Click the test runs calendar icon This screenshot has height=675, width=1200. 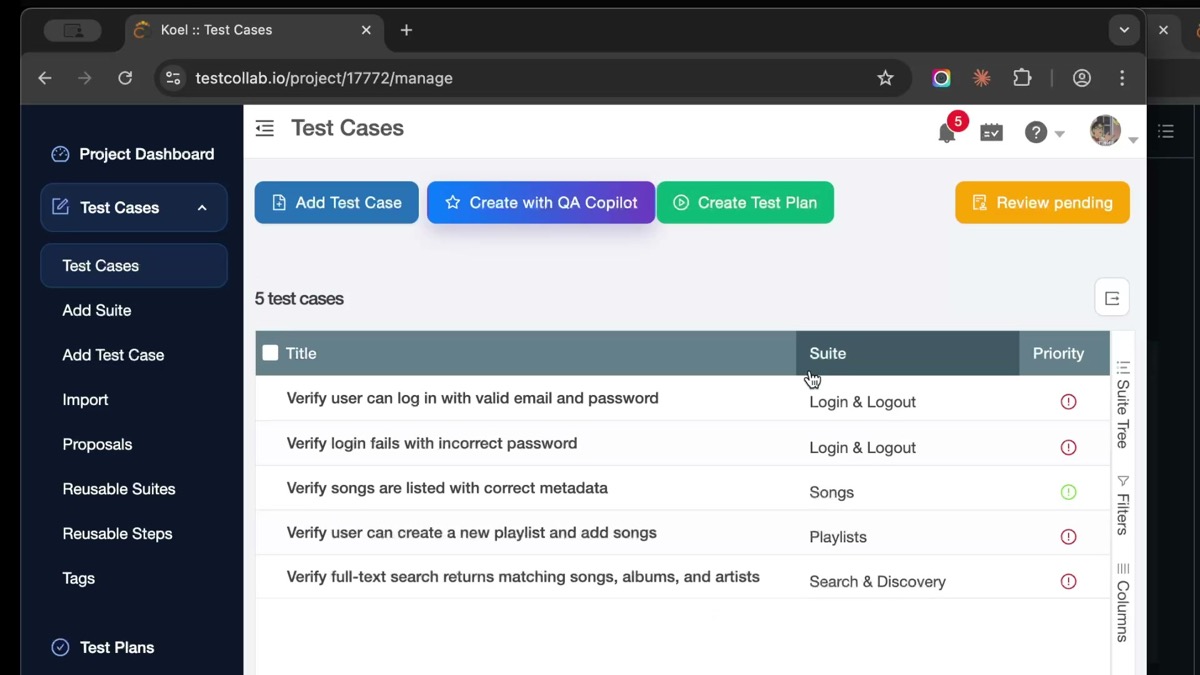[x=991, y=131]
